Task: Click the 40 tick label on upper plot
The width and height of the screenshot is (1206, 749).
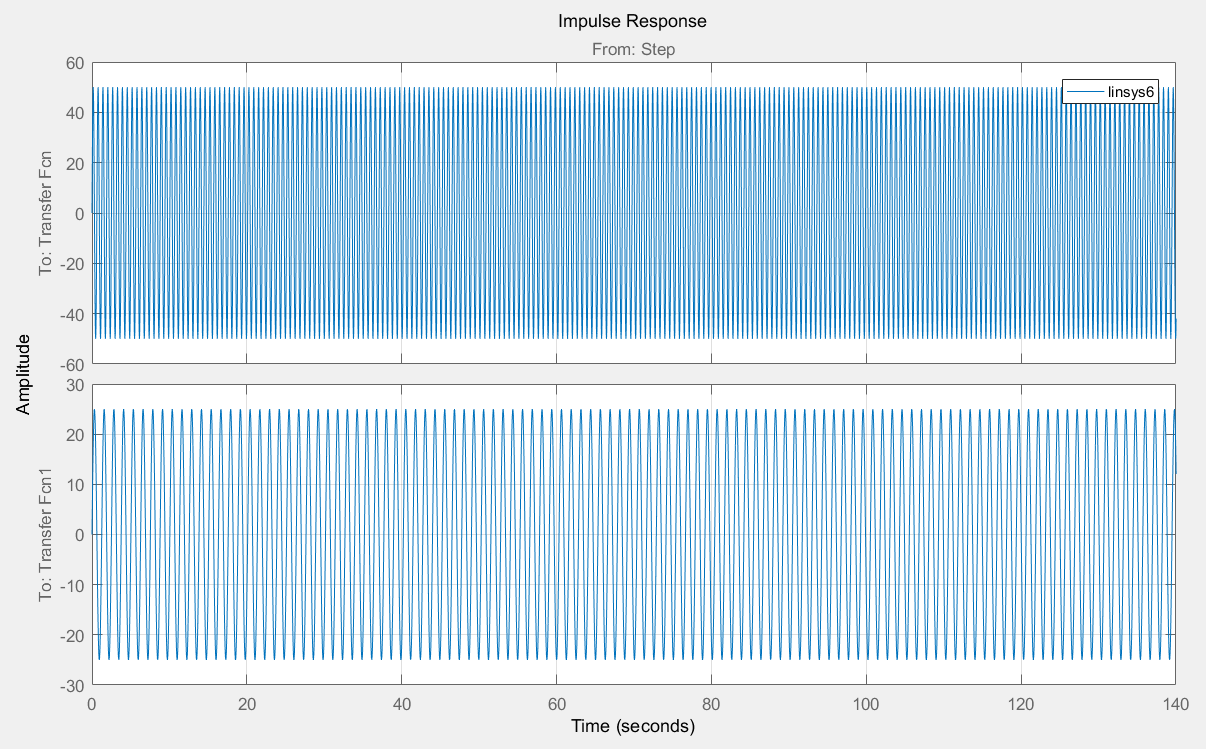Action: 75,113
